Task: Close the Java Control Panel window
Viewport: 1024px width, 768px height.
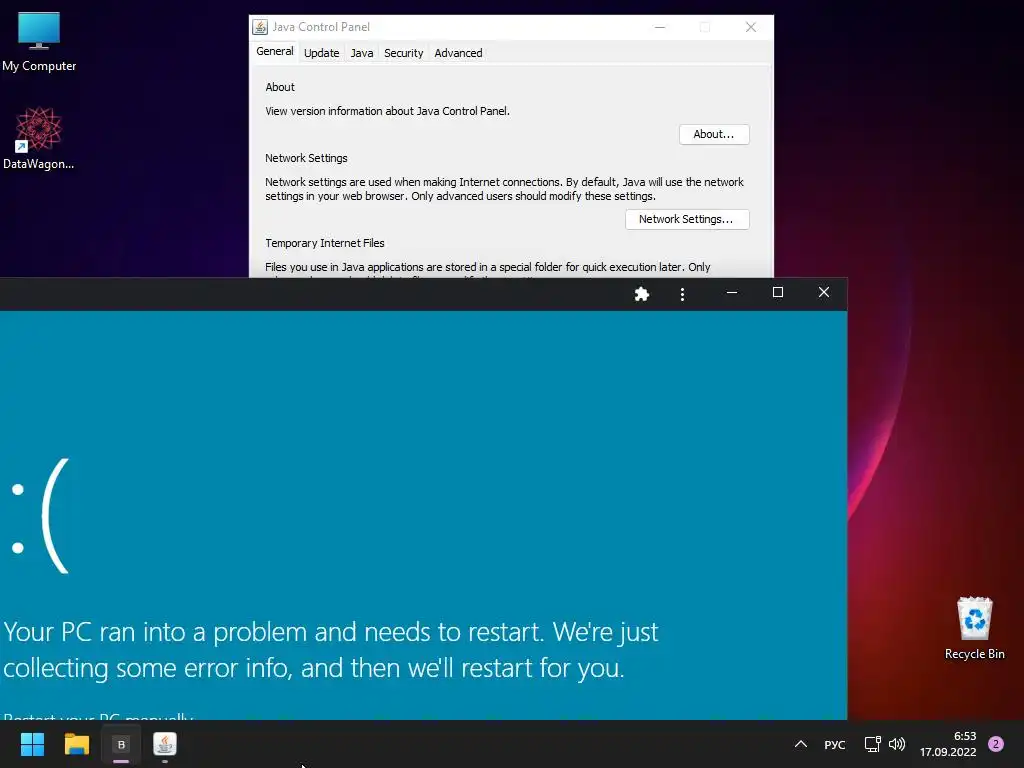Action: click(751, 27)
